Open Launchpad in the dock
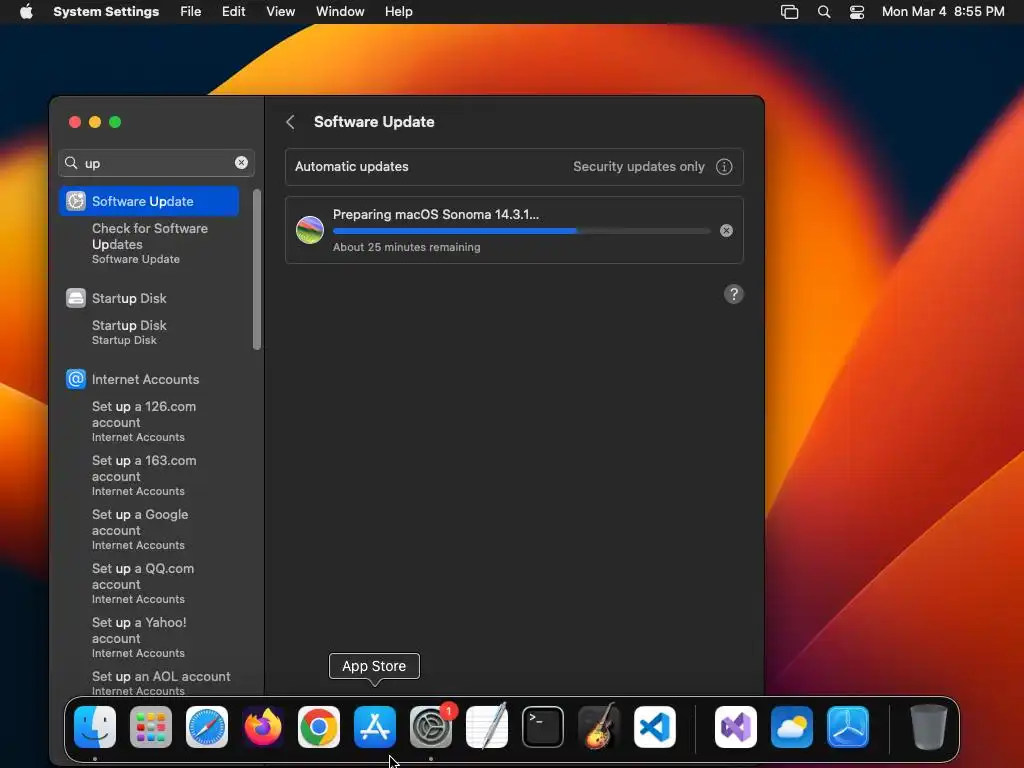The image size is (1024, 768). pyautogui.click(x=151, y=726)
